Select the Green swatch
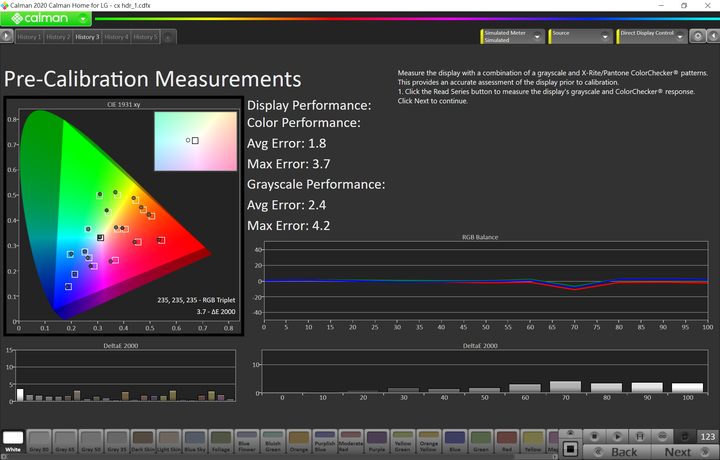Screen dimensions: 720x460 481,441
